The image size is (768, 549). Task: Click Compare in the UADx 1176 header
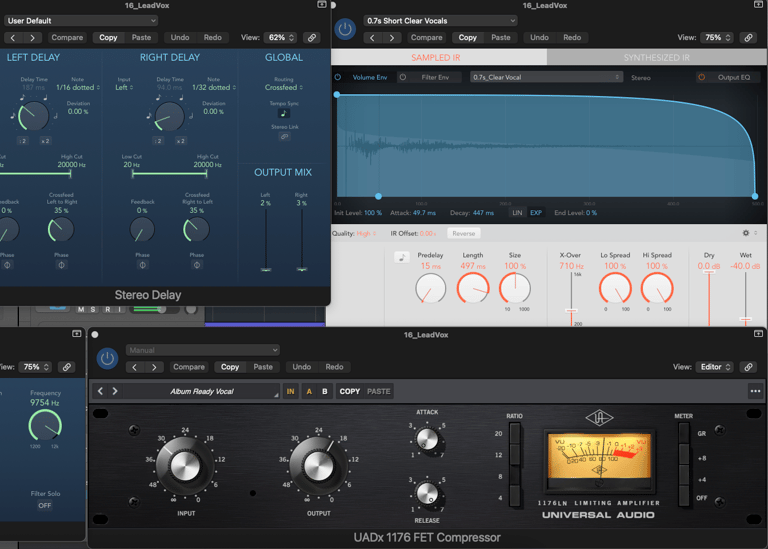click(189, 367)
